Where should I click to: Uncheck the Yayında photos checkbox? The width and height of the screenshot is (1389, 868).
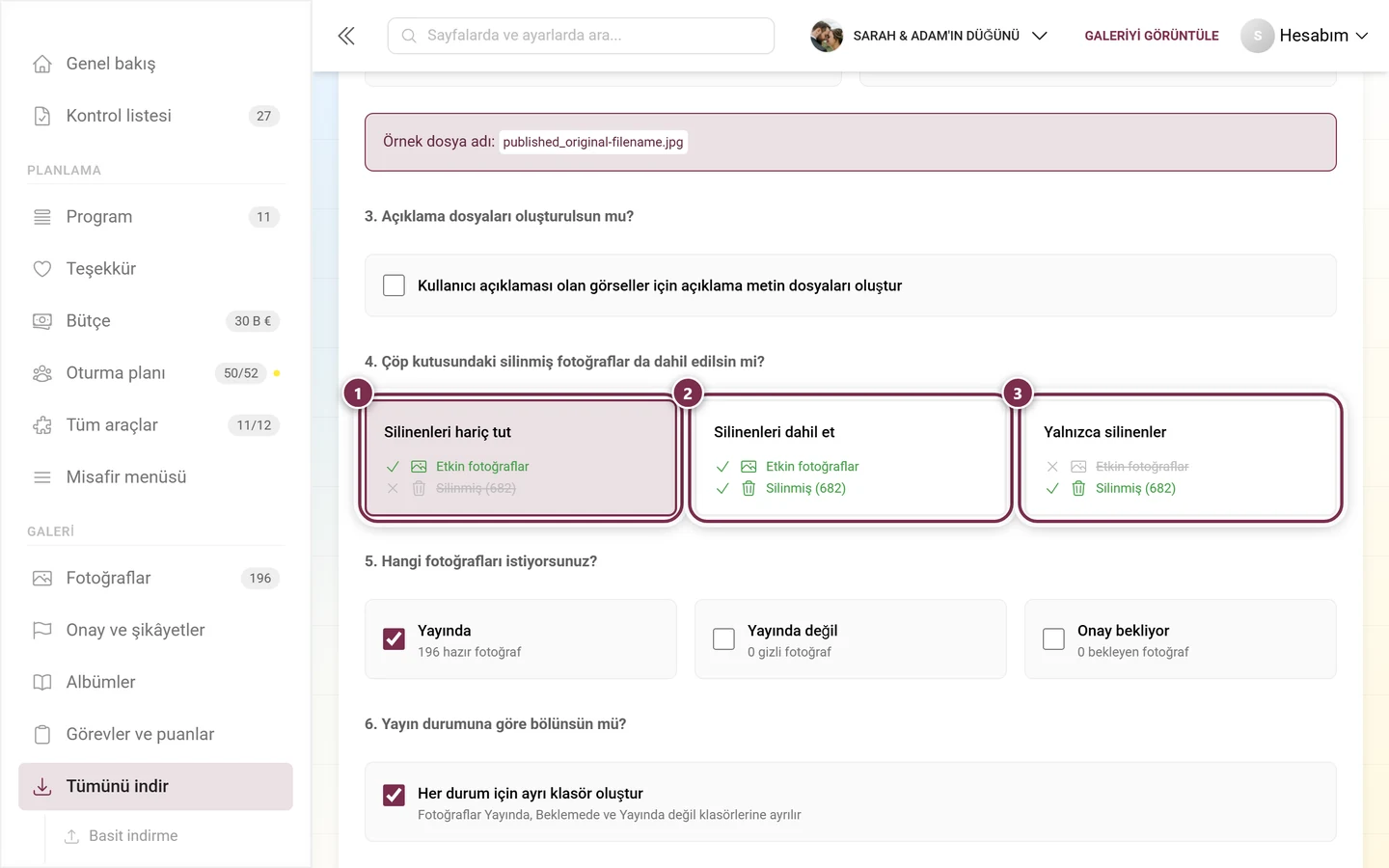tap(394, 639)
